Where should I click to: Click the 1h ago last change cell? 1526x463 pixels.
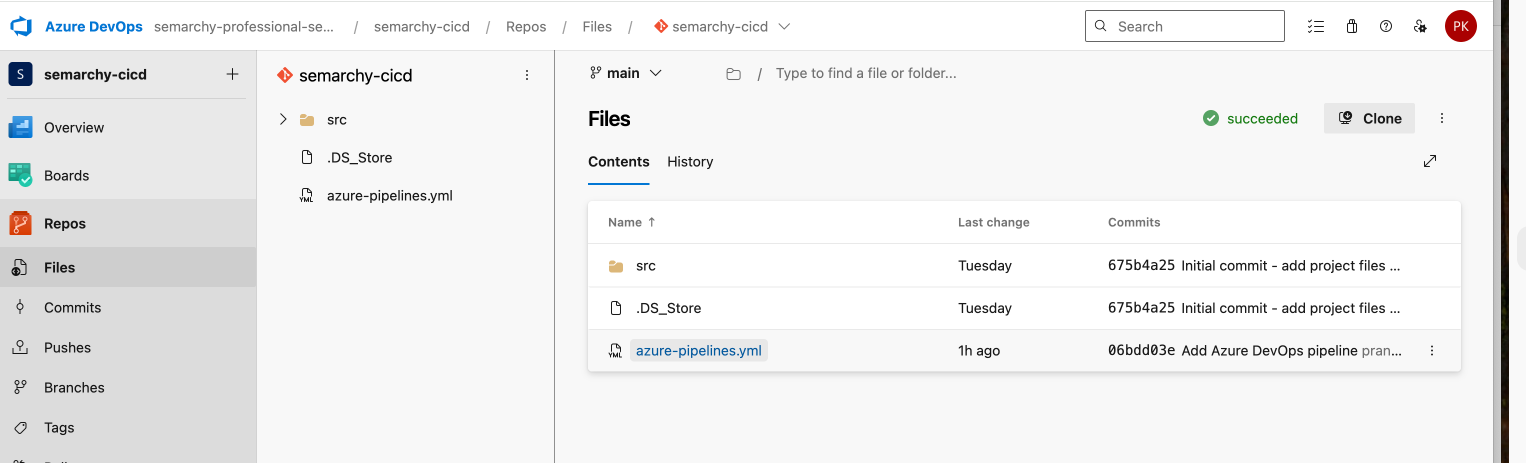tap(979, 351)
